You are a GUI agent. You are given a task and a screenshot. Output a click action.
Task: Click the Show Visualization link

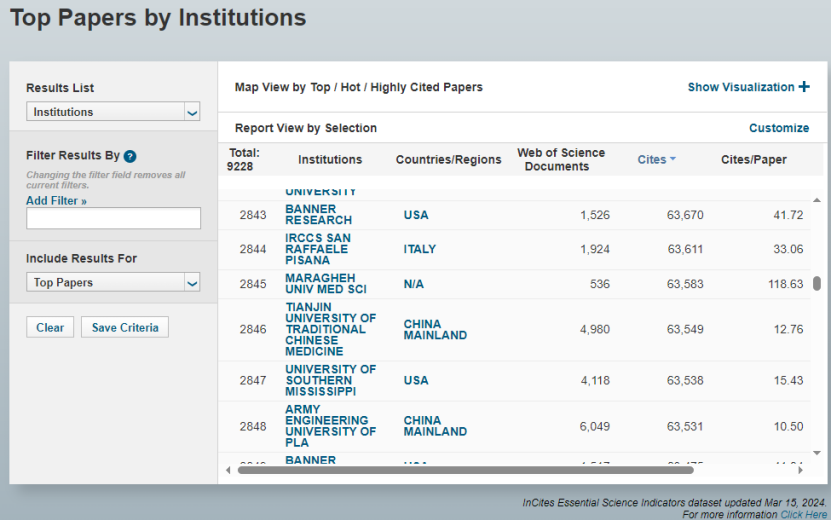pyautogui.click(x=741, y=87)
